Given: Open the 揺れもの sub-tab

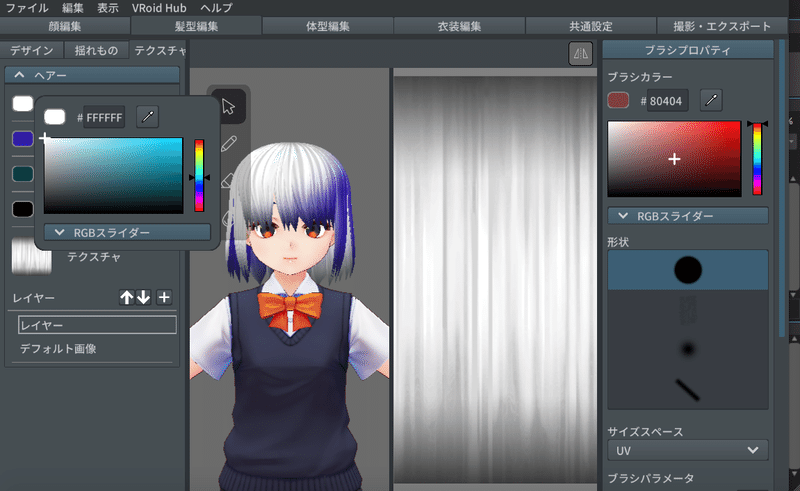Looking at the screenshot, I should (96, 50).
